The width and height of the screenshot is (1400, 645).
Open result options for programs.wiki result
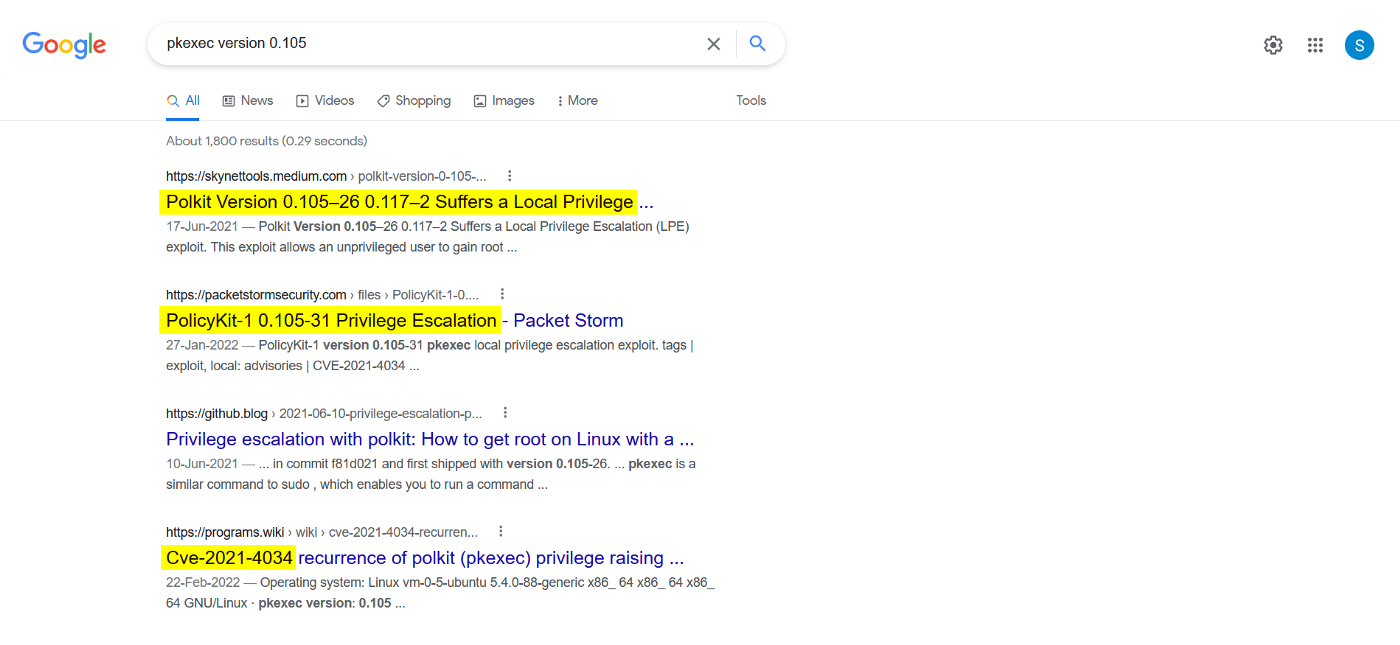click(x=500, y=530)
